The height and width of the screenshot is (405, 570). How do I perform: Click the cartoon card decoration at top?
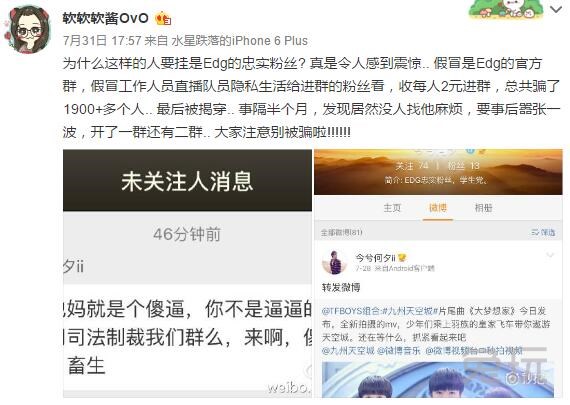[x=506, y=9]
